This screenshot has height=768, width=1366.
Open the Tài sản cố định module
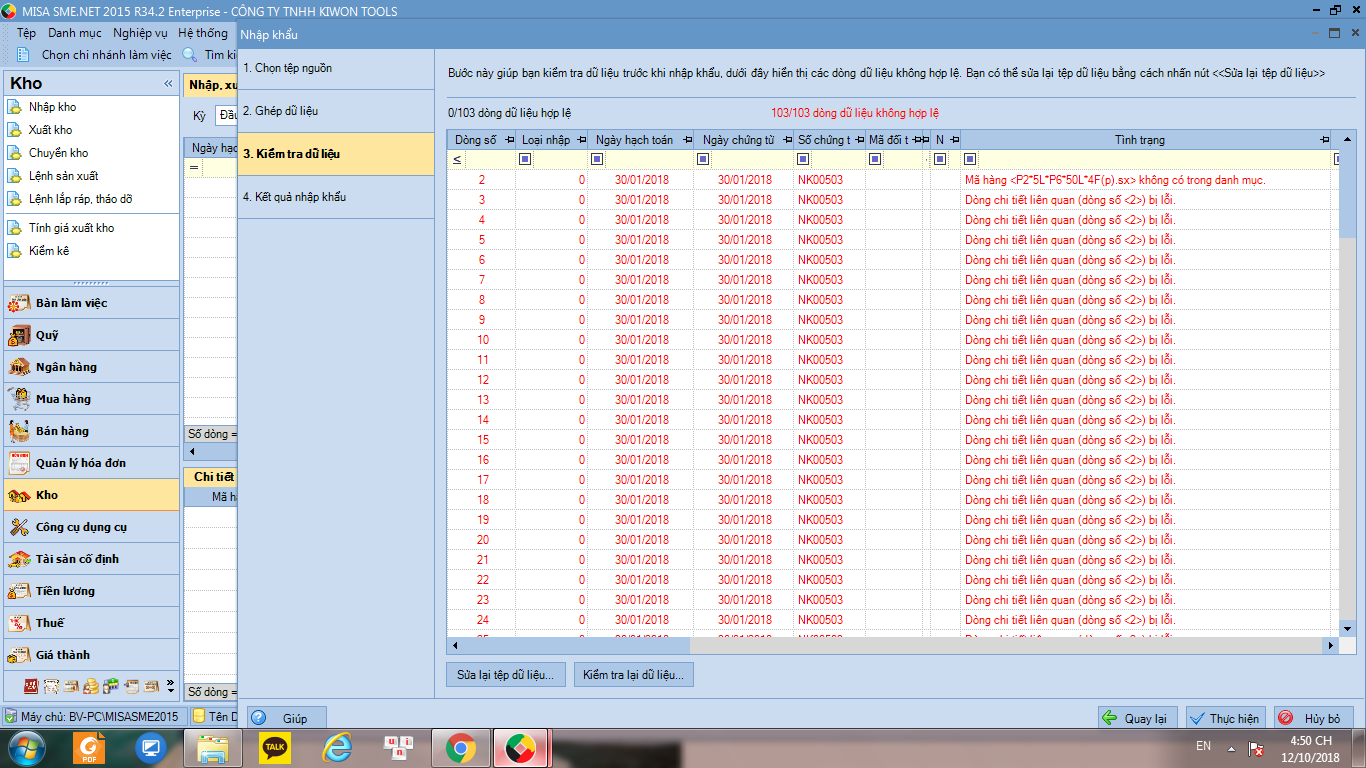click(x=92, y=559)
